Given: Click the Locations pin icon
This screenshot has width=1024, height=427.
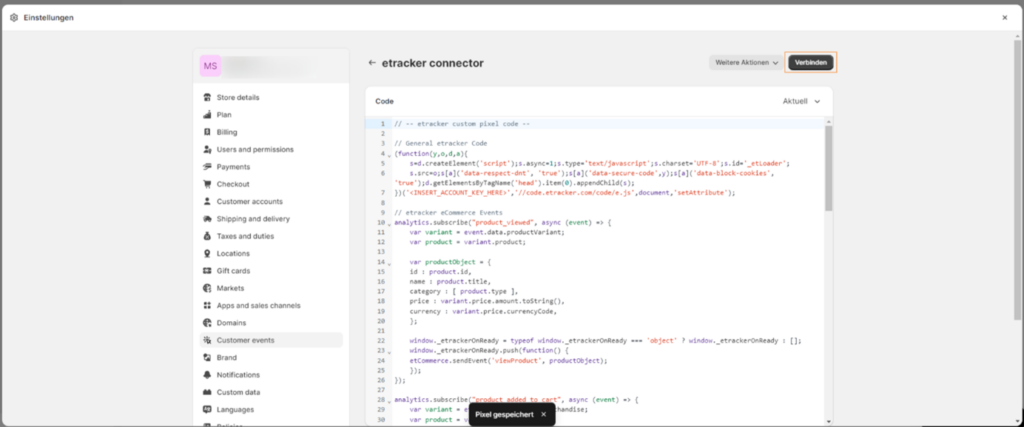Looking at the screenshot, I should pos(207,253).
